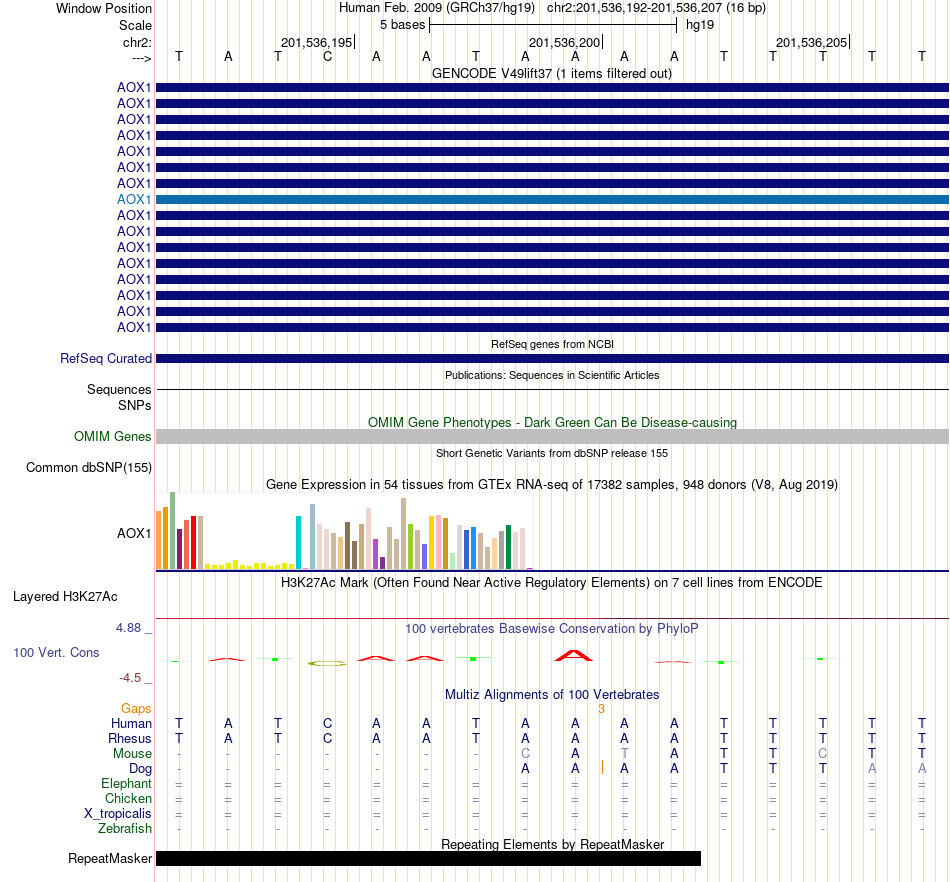
Task: Select the Mouse species row label
Action: pyautogui.click(x=132, y=754)
